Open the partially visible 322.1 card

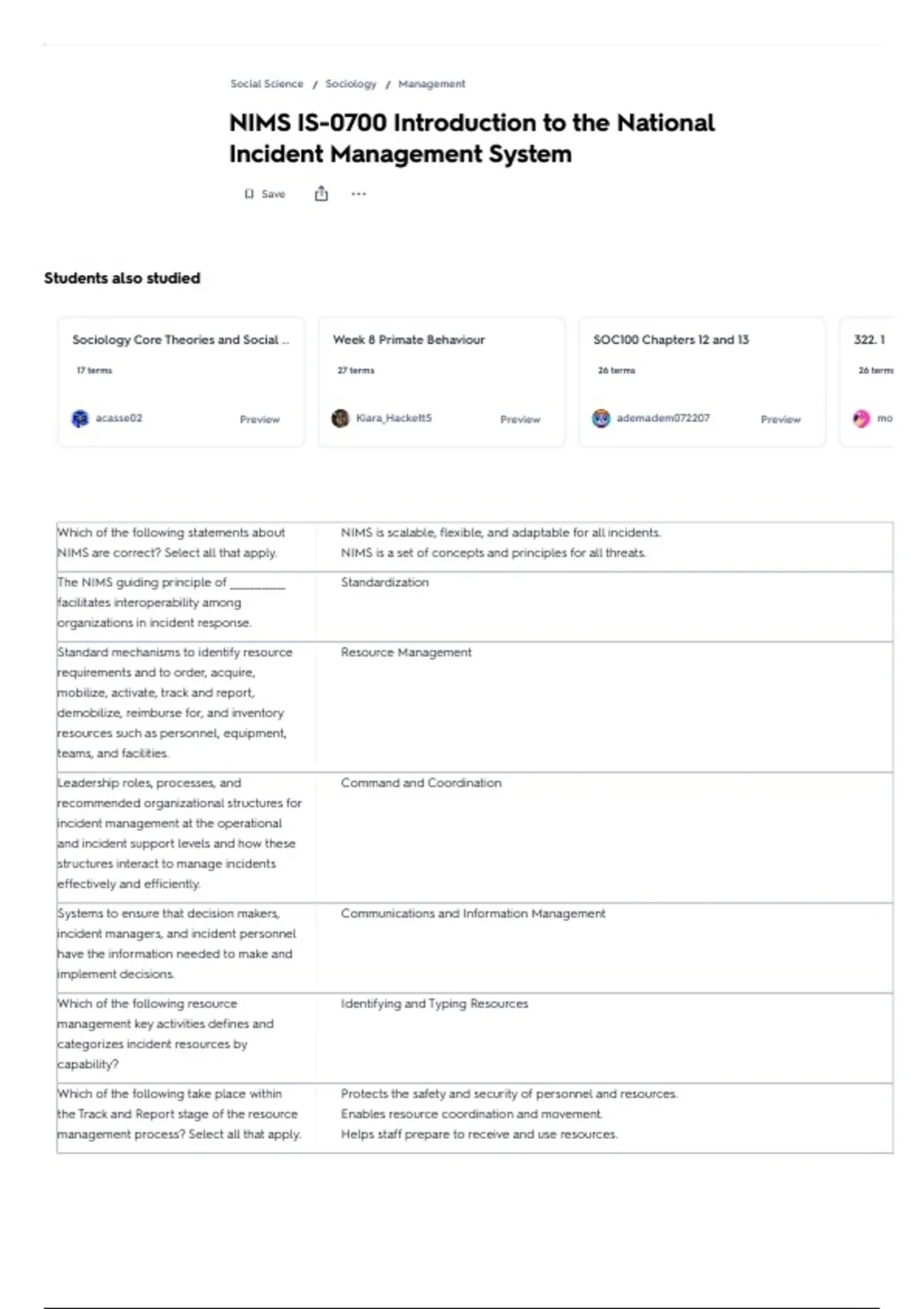868,381
